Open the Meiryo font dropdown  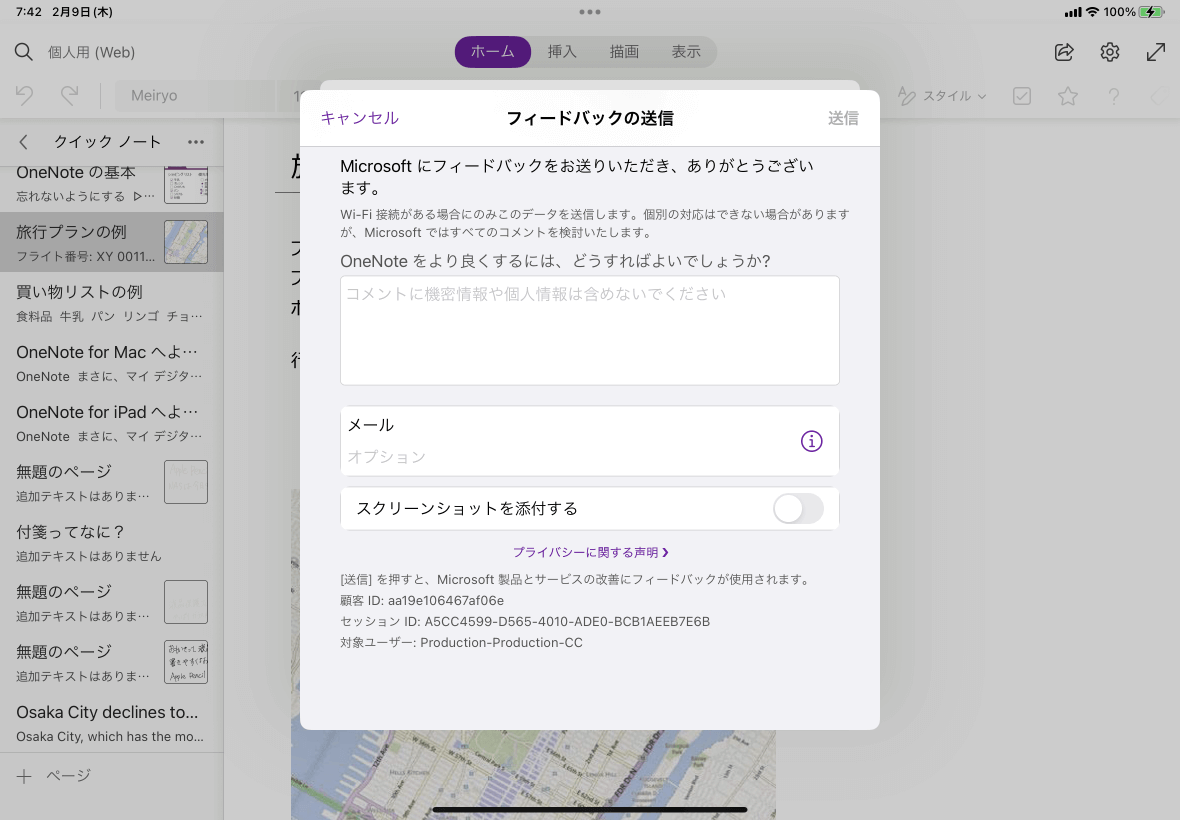(195, 95)
